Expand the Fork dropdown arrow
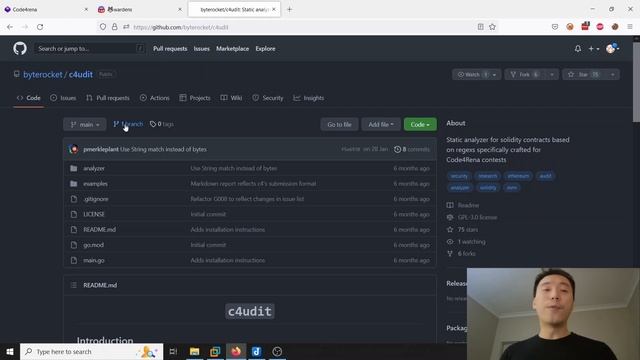 (552, 75)
